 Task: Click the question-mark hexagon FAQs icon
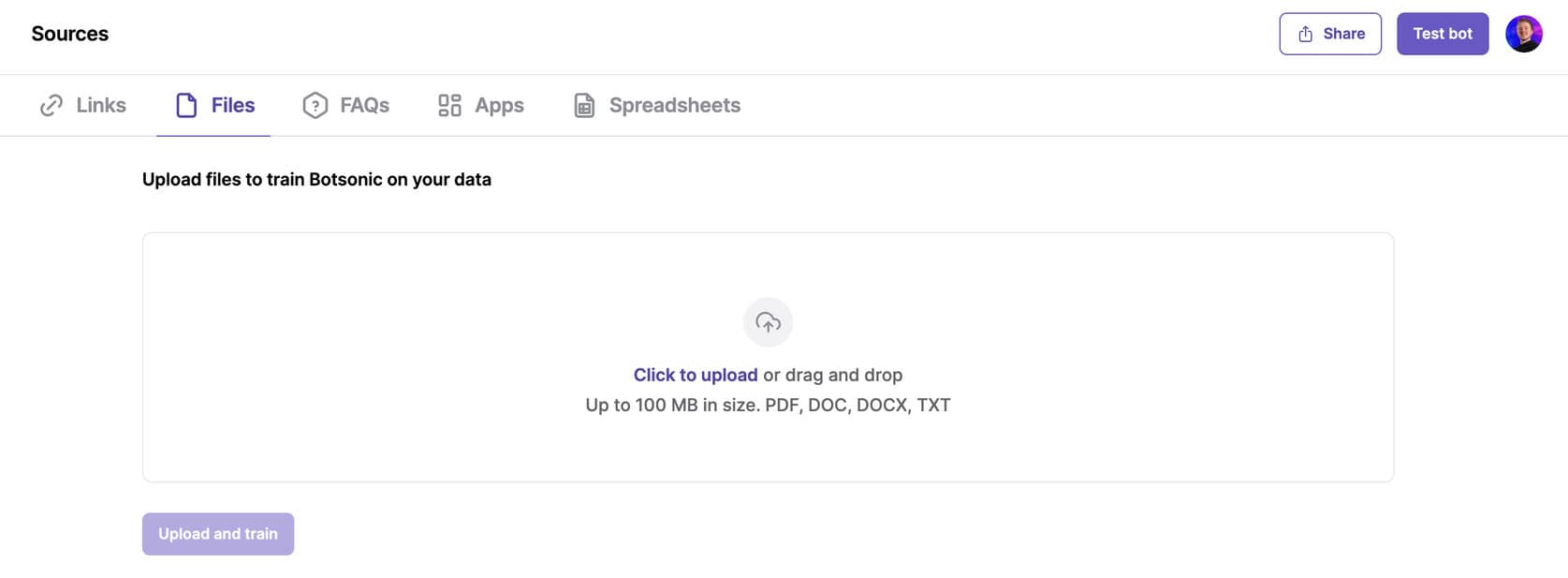[315, 106]
